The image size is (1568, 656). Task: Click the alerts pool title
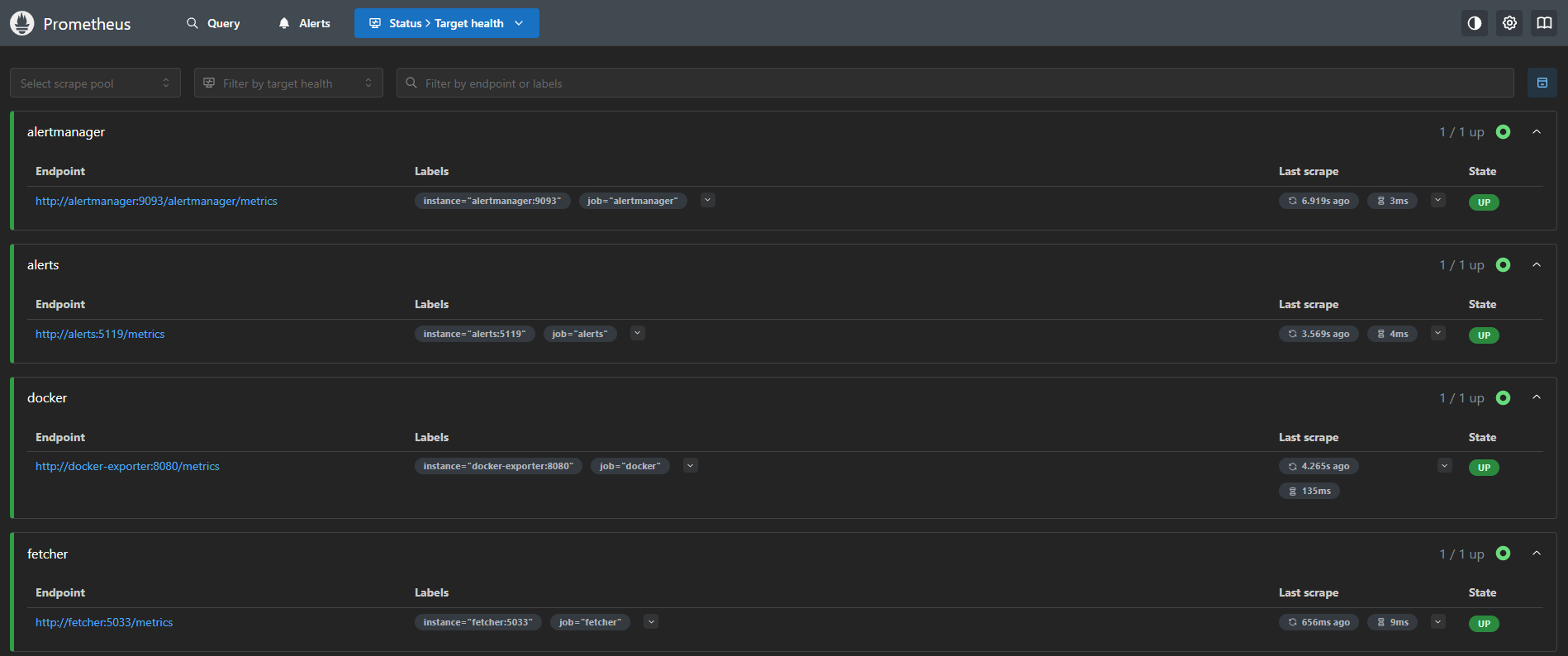43,265
